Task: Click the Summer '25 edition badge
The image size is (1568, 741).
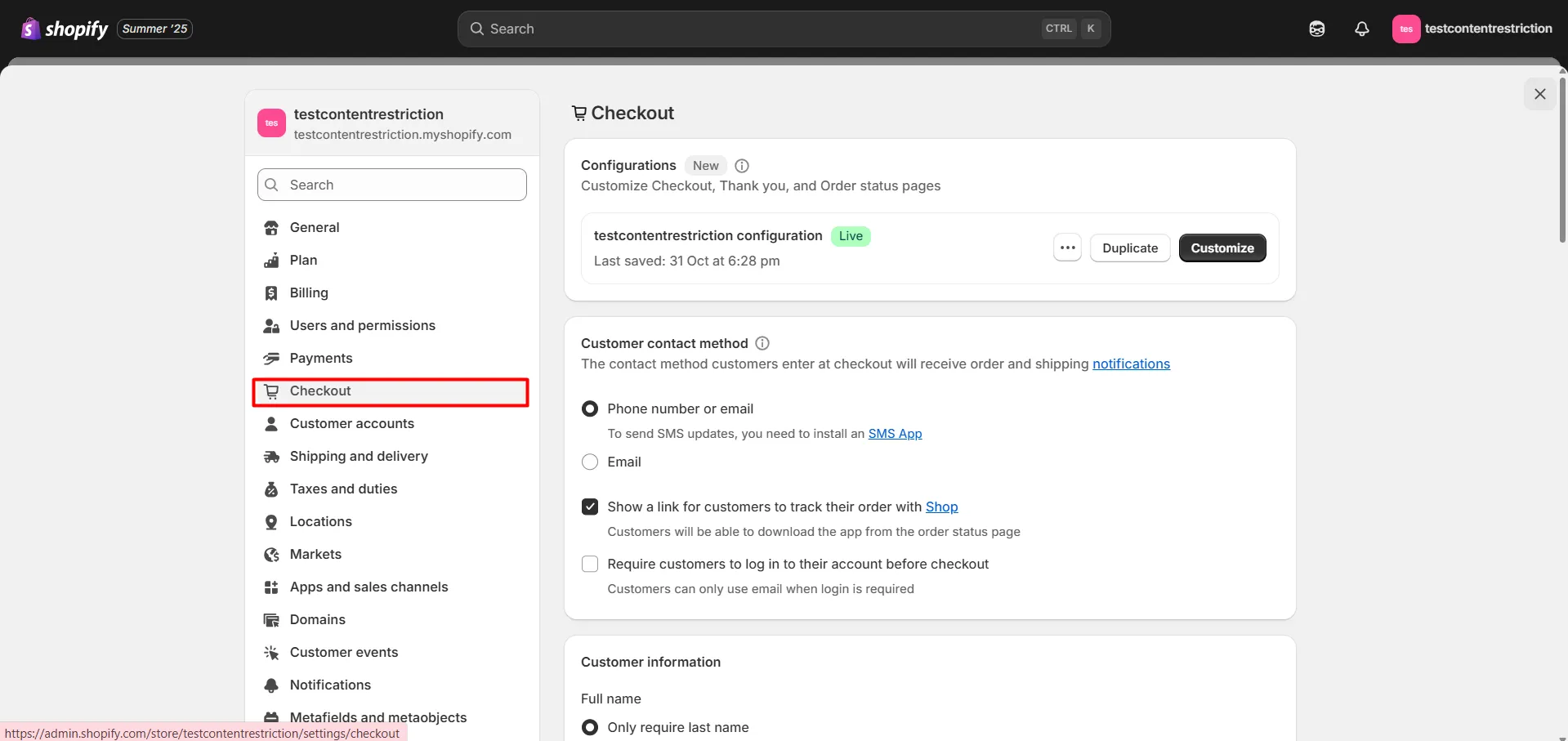Action: [155, 29]
